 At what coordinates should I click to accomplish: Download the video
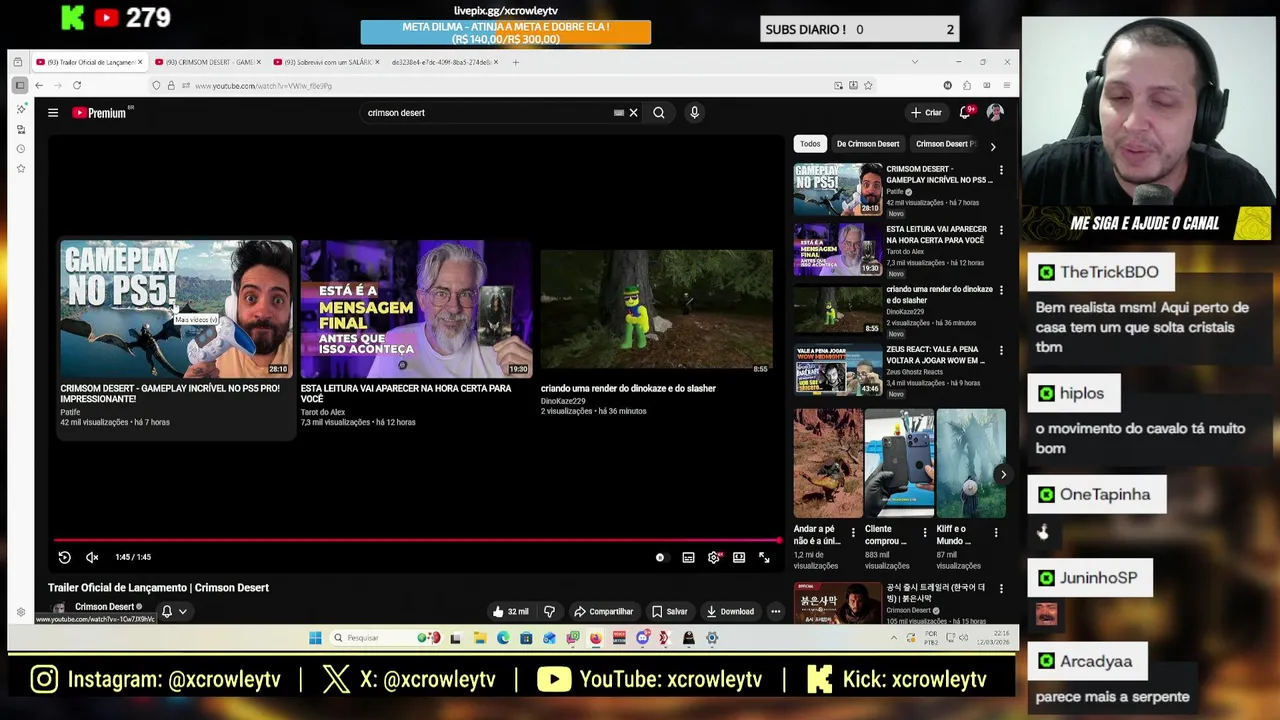click(x=729, y=611)
